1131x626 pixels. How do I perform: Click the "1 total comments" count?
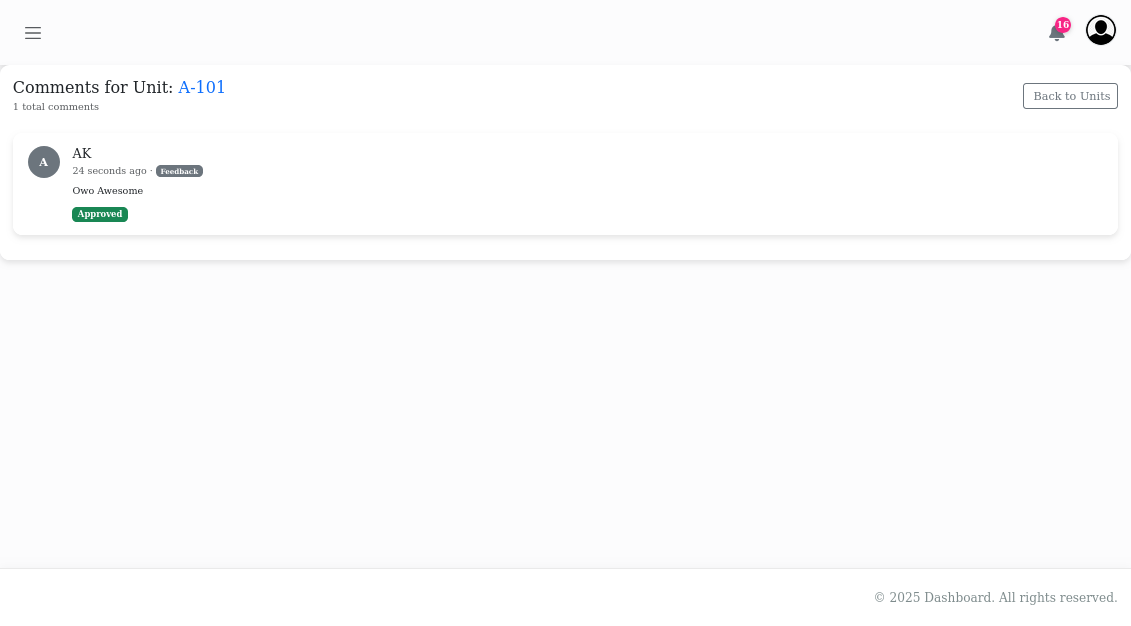pyautogui.click(x=56, y=107)
